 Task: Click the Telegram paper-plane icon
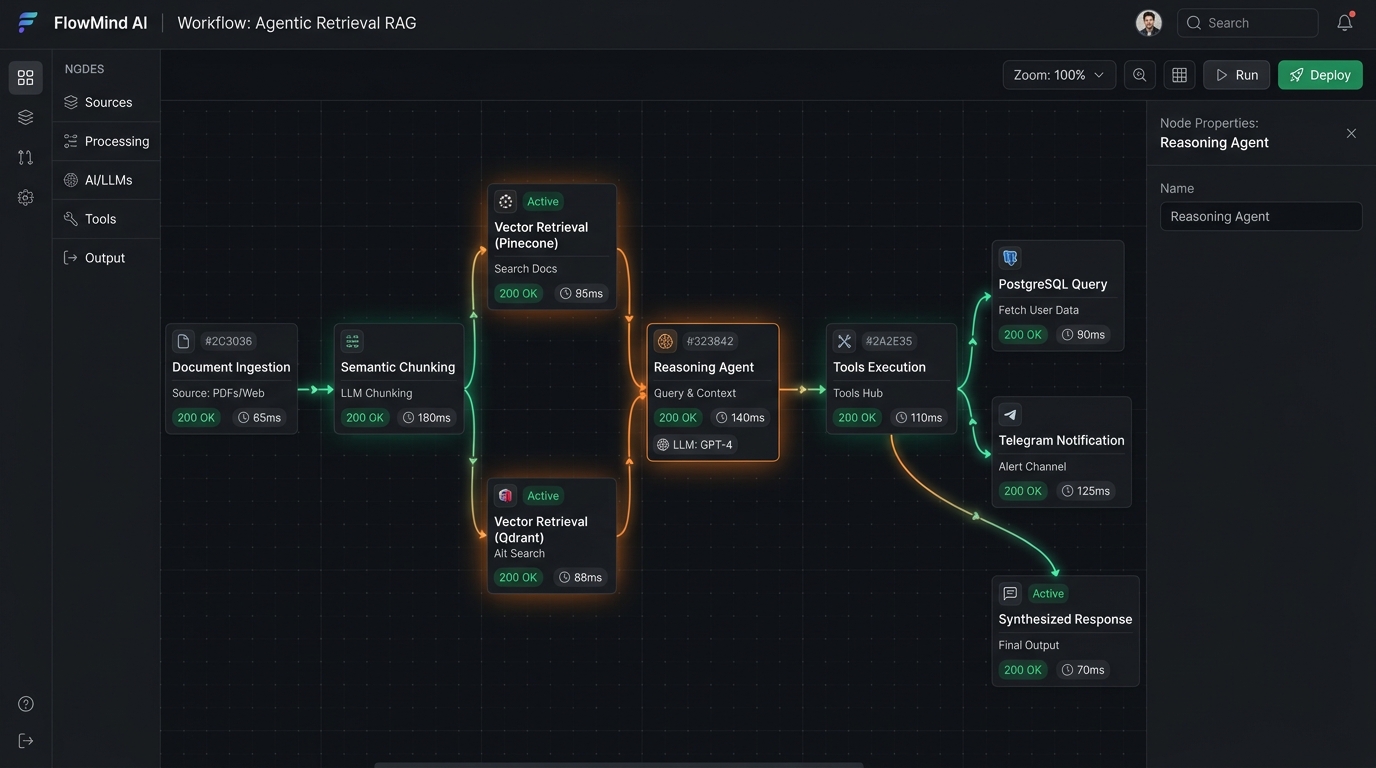pos(1010,414)
